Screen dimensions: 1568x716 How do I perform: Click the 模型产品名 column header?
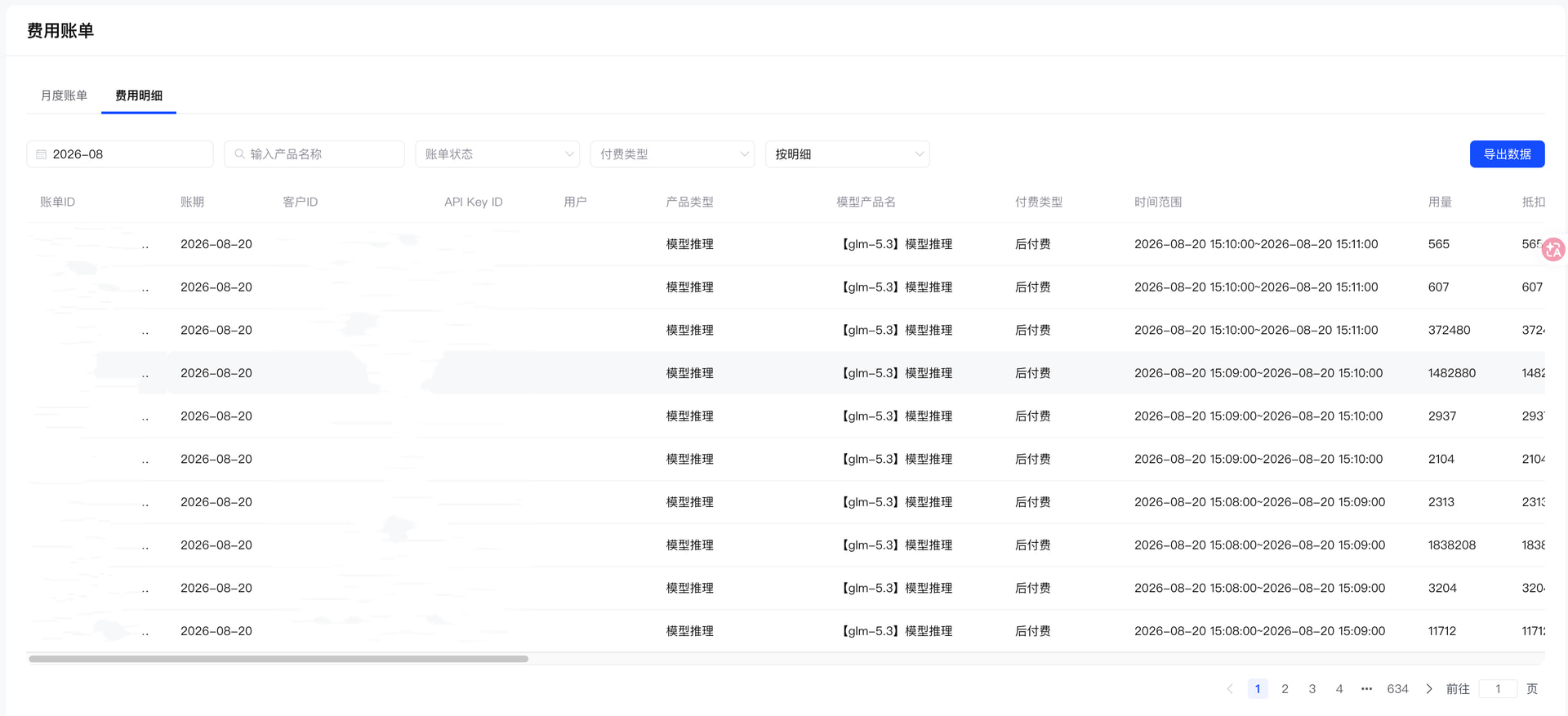[x=866, y=202]
